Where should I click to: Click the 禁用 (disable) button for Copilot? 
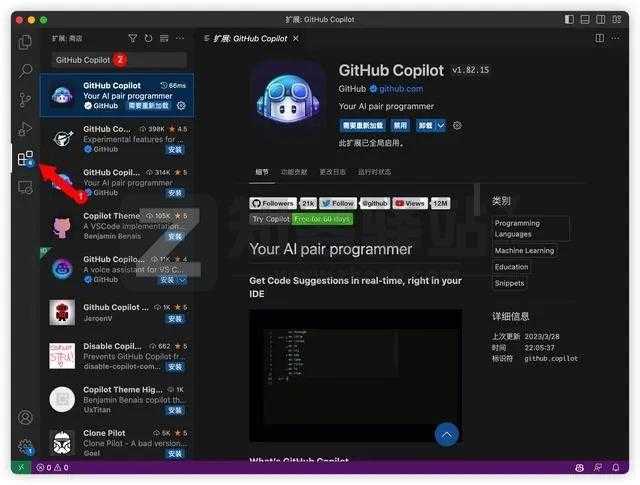(400, 126)
